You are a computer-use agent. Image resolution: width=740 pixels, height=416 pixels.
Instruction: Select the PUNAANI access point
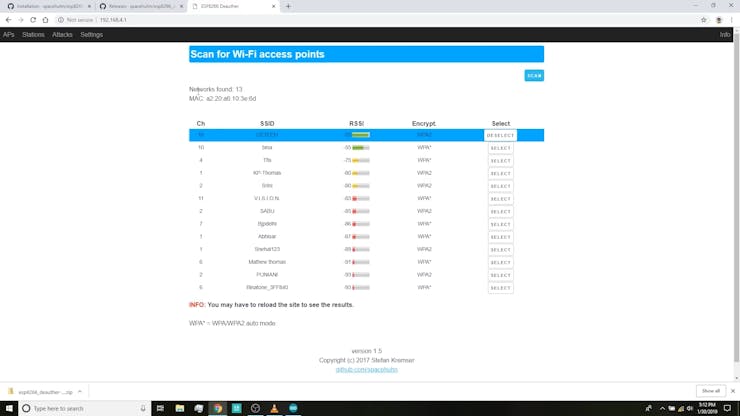[501, 275]
